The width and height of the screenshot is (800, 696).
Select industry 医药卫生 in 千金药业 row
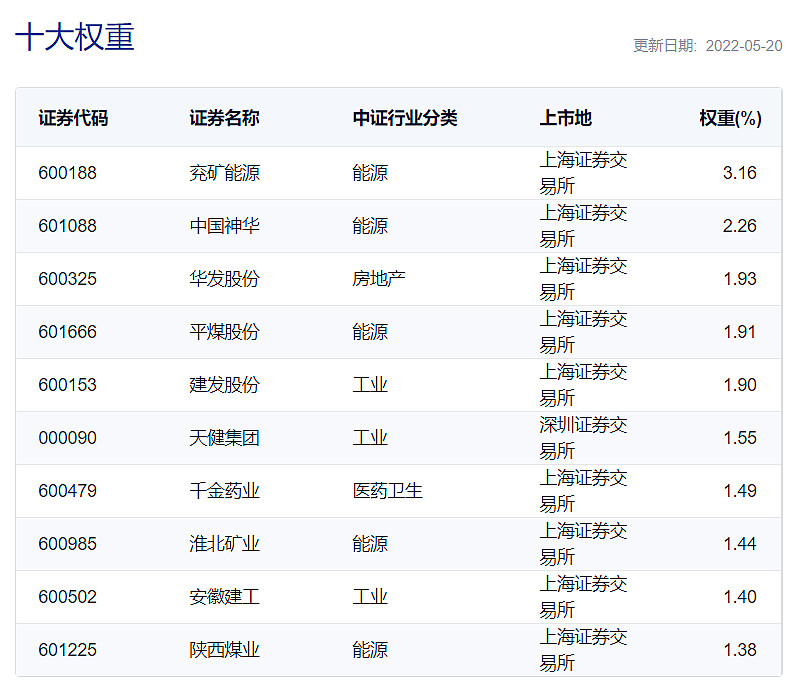(x=388, y=491)
